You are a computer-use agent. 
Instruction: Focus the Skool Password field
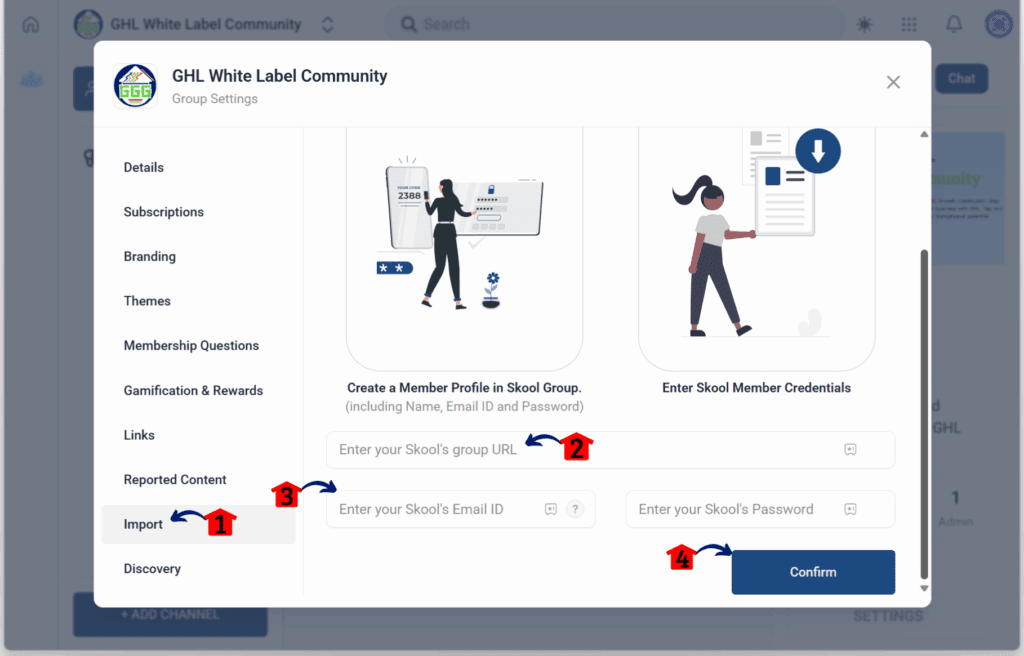pyautogui.click(x=760, y=509)
